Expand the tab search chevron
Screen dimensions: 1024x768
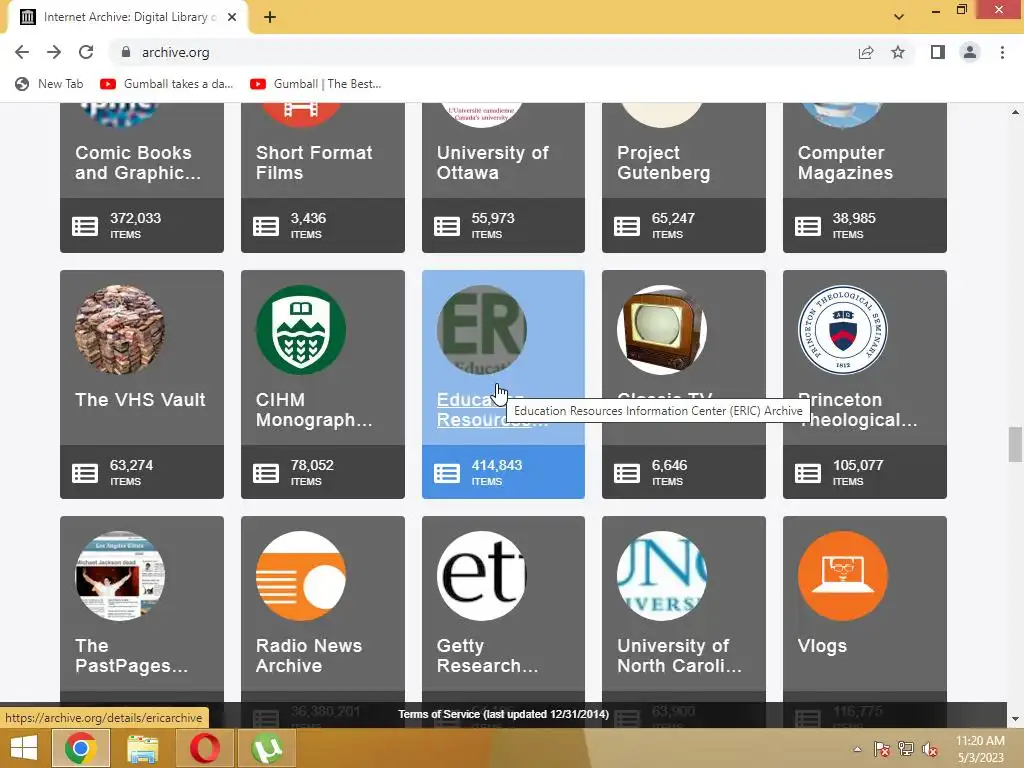[x=899, y=17]
